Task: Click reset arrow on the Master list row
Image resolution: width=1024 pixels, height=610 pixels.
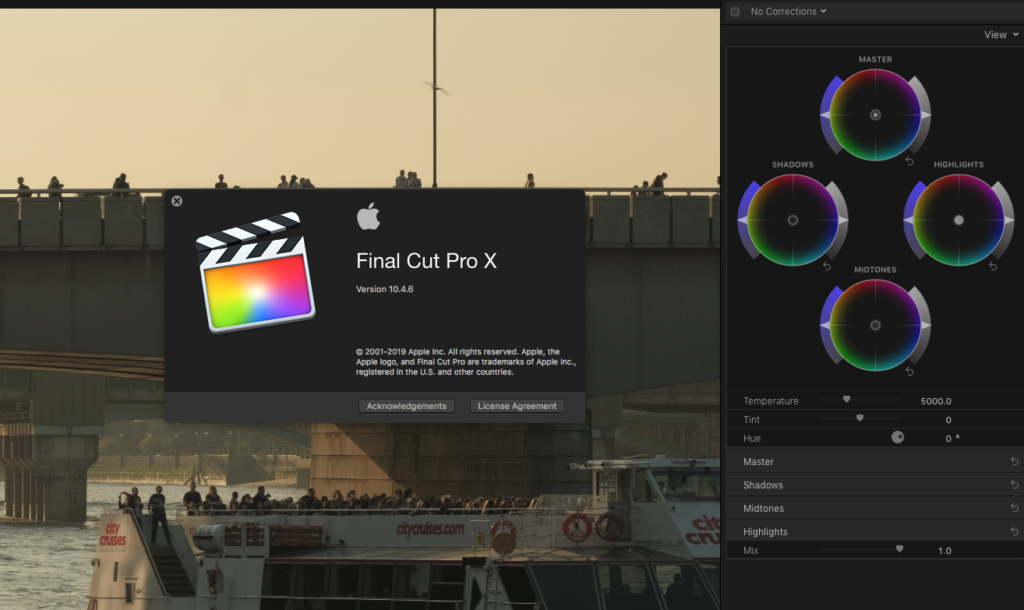Action: pyautogui.click(x=1014, y=461)
